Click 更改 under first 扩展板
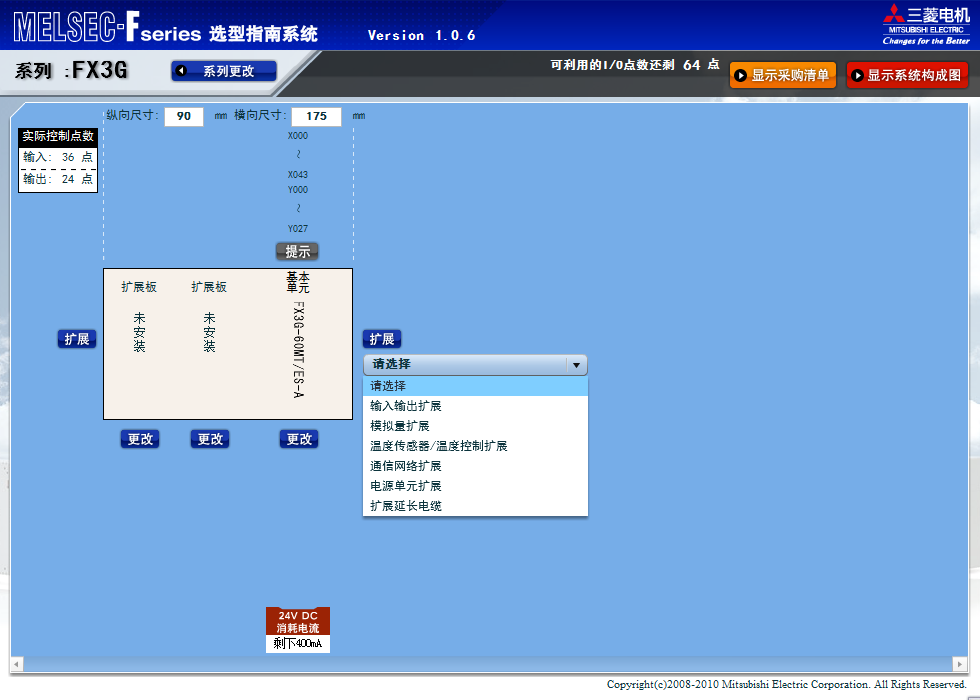 click(140, 439)
